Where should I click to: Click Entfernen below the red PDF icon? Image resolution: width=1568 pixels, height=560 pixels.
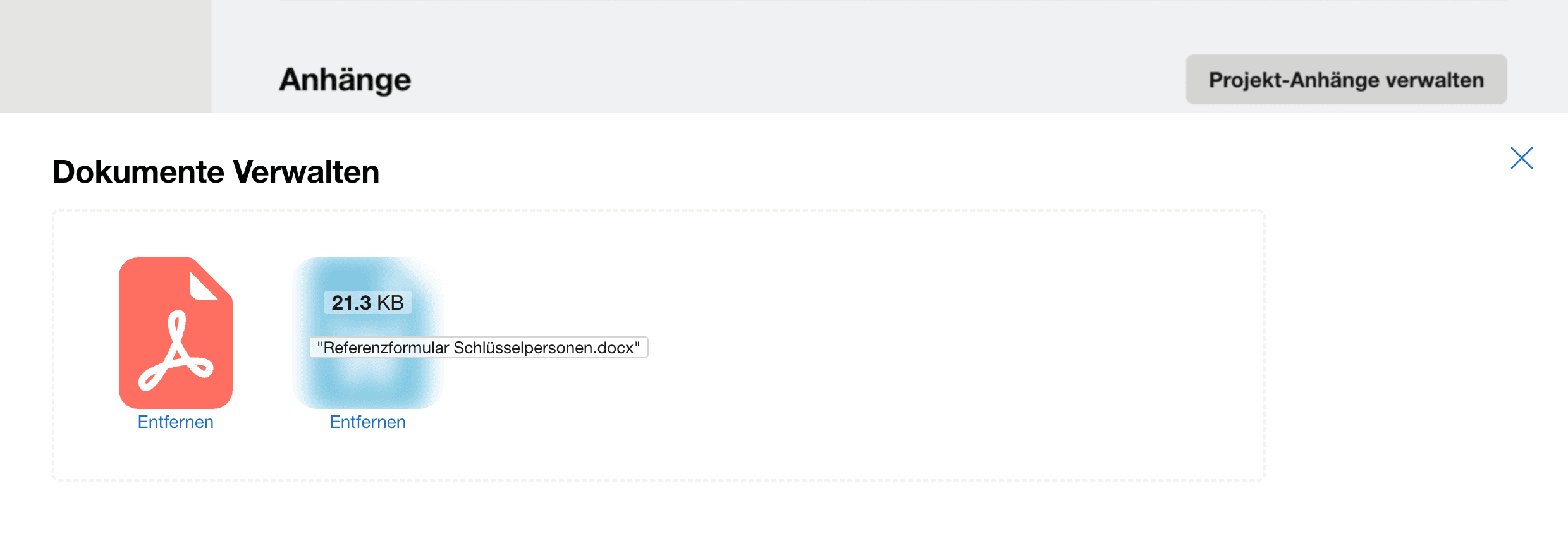176,422
